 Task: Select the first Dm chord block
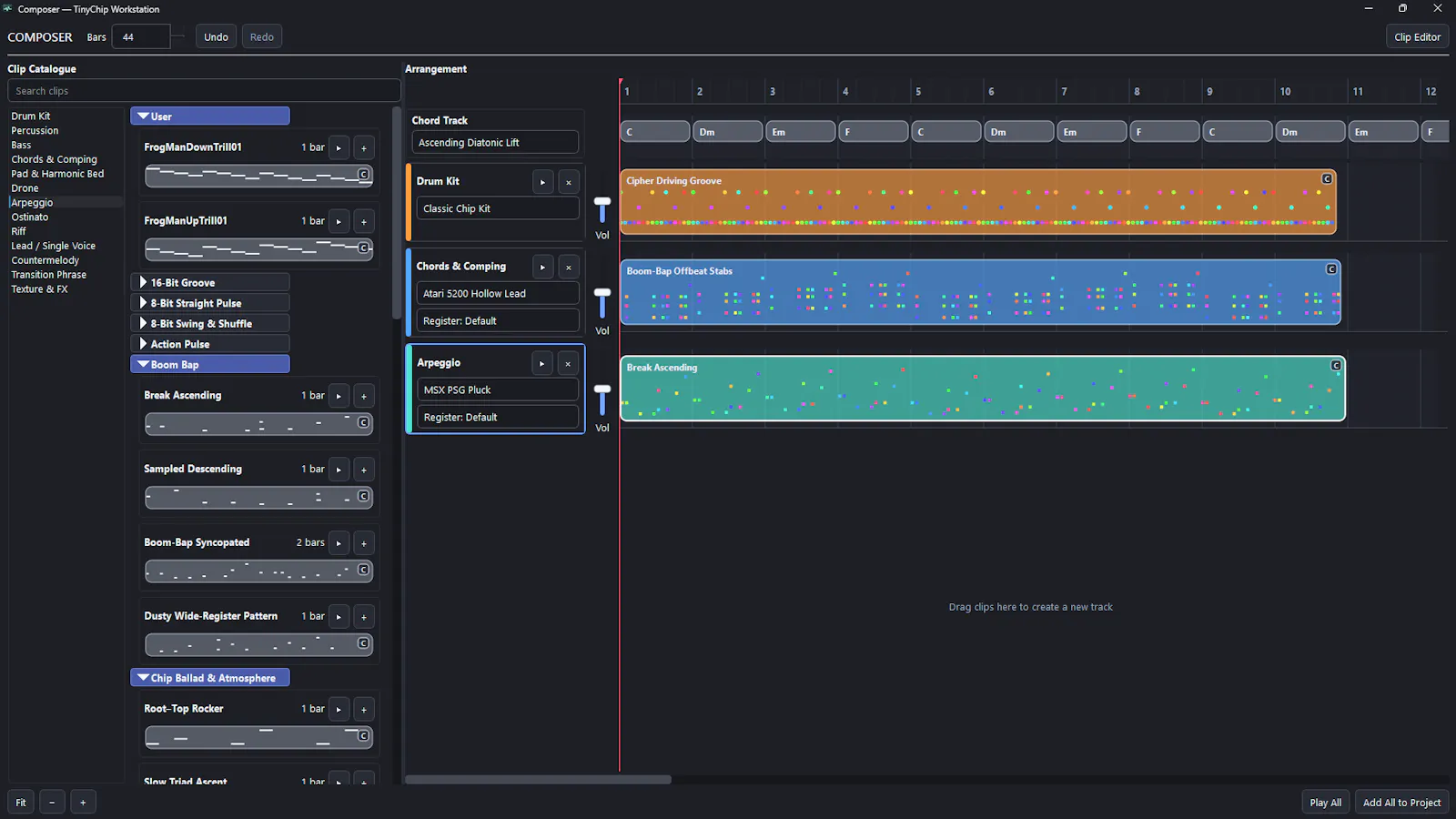[728, 132]
